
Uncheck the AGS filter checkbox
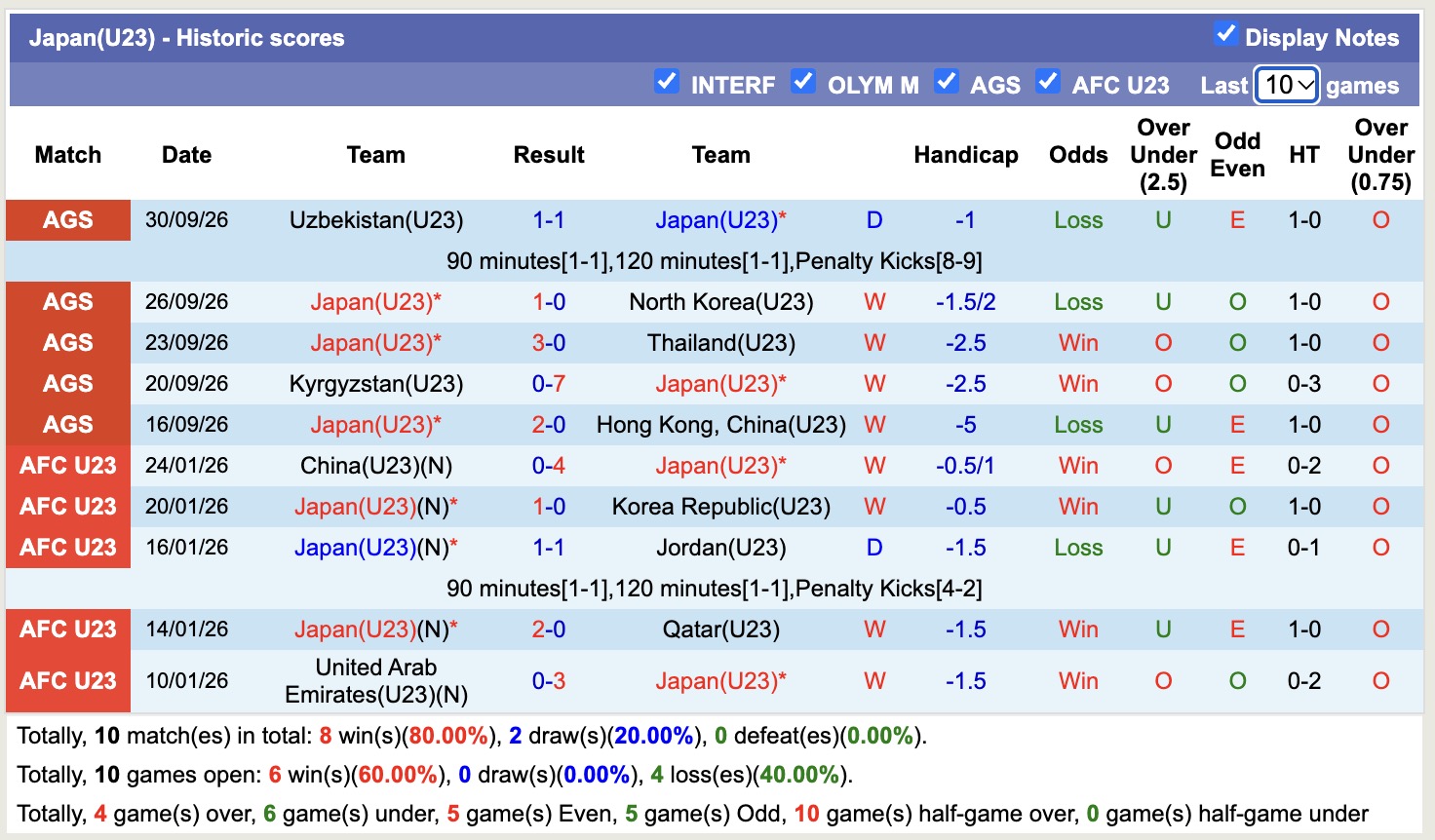[x=947, y=81]
